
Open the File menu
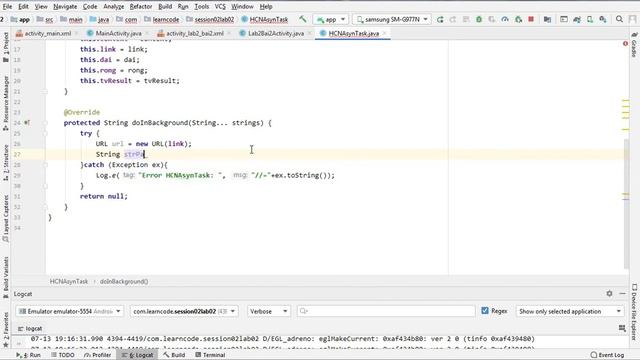7,7
